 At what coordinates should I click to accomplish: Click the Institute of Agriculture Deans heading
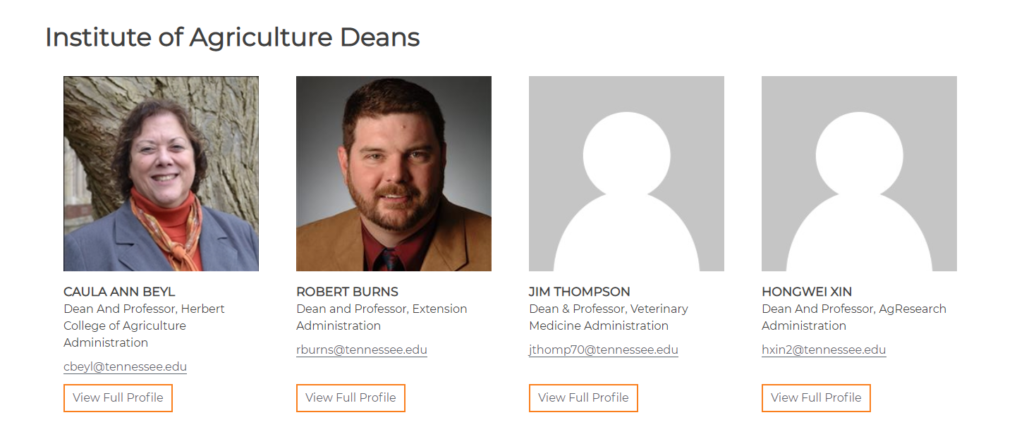pyautogui.click(x=232, y=37)
